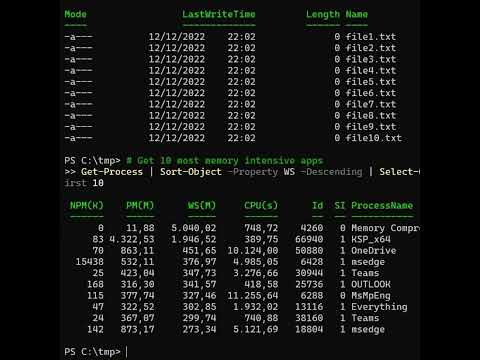This screenshot has height=360, width=480.
Task: Click the SI column header
Action: coord(340,205)
